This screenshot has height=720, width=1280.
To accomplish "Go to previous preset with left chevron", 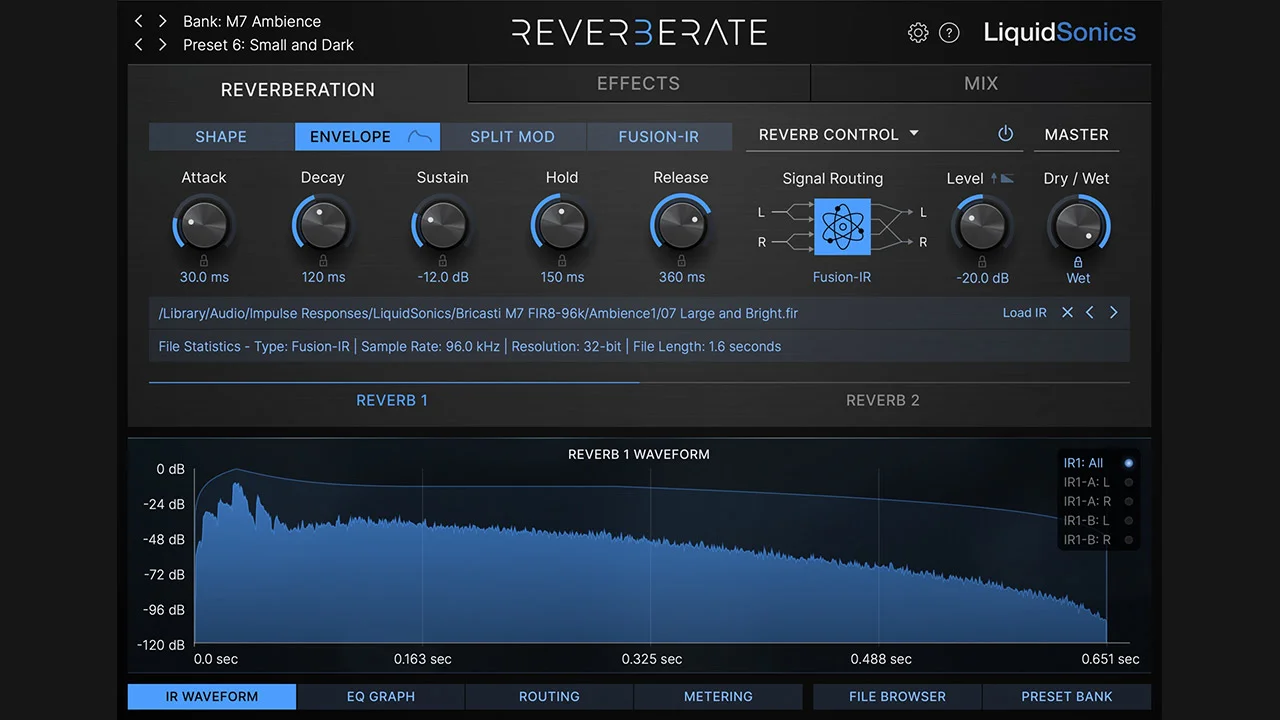I will [x=139, y=45].
